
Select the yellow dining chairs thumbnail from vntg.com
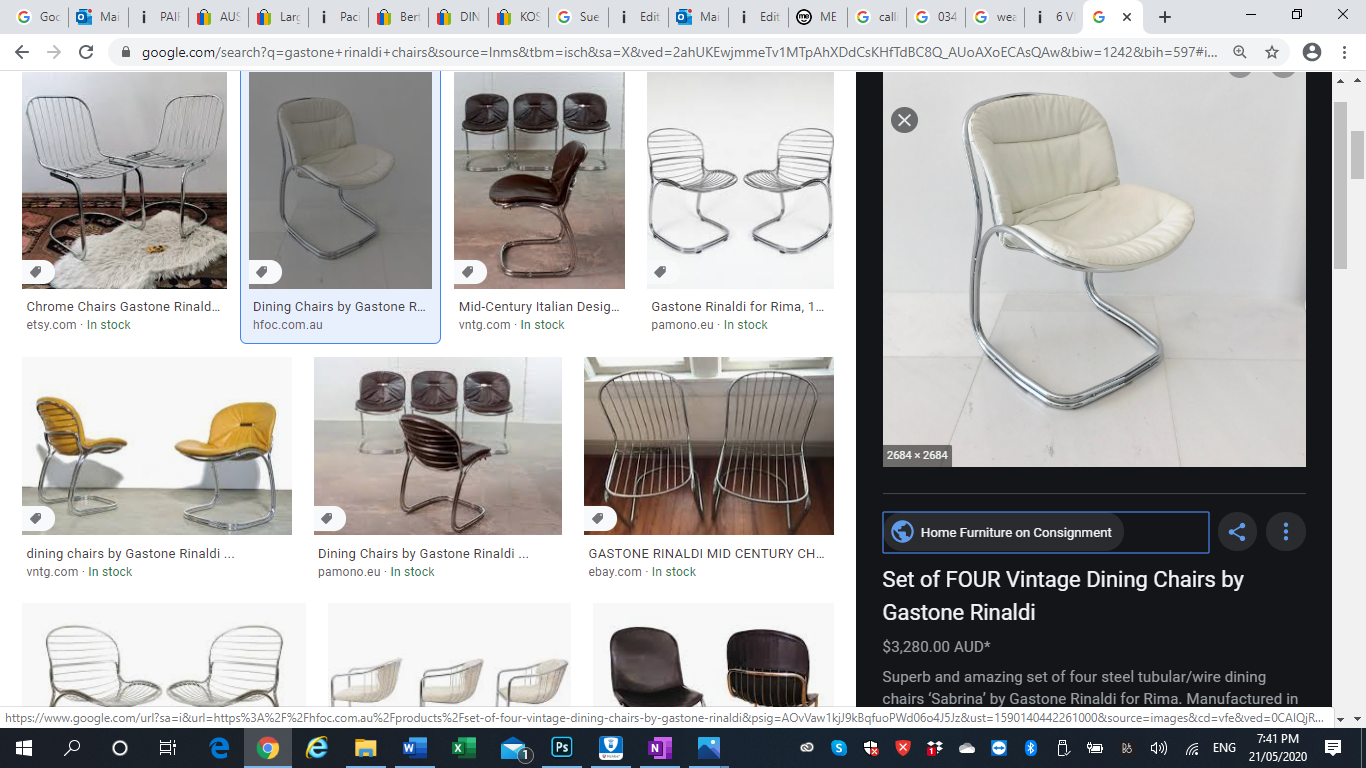pyautogui.click(x=157, y=446)
